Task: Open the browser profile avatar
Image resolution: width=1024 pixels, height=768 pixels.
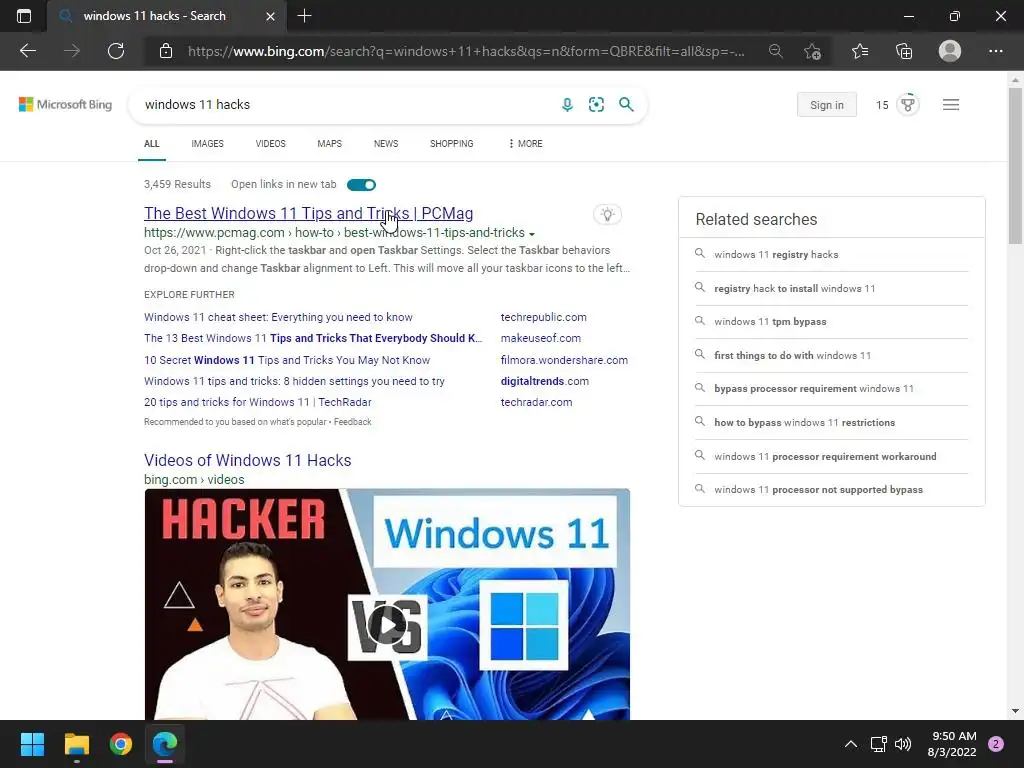Action: click(x=950, y=51)
